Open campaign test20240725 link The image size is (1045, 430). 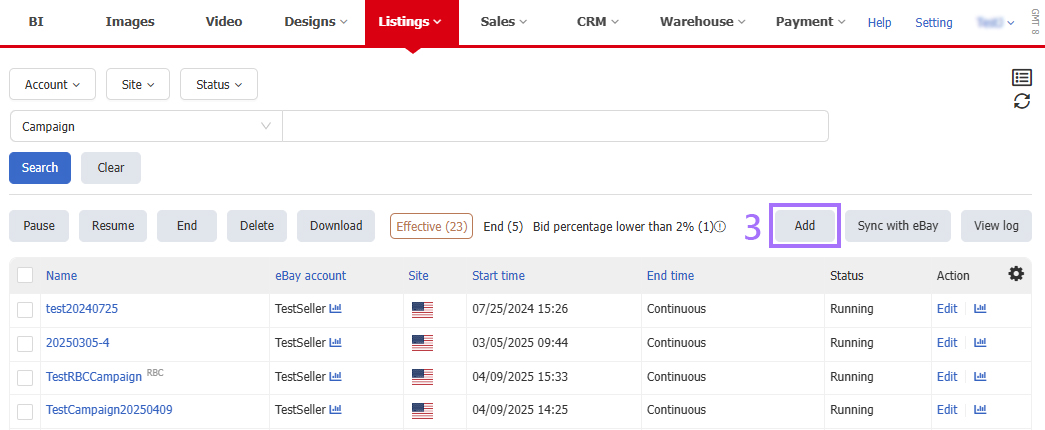[82, 309]
